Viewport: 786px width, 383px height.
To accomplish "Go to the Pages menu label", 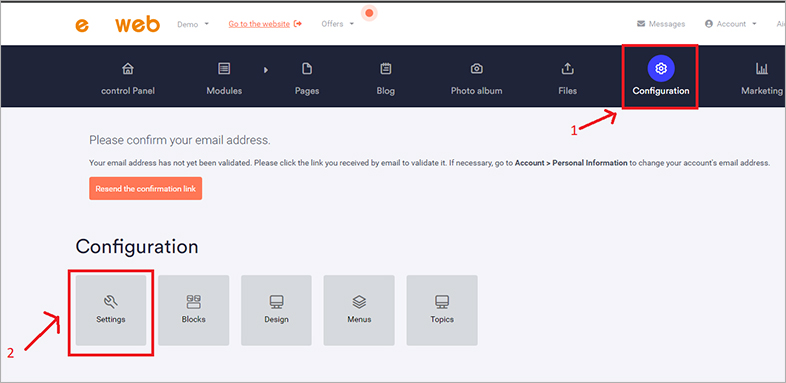I will point(307,91).
